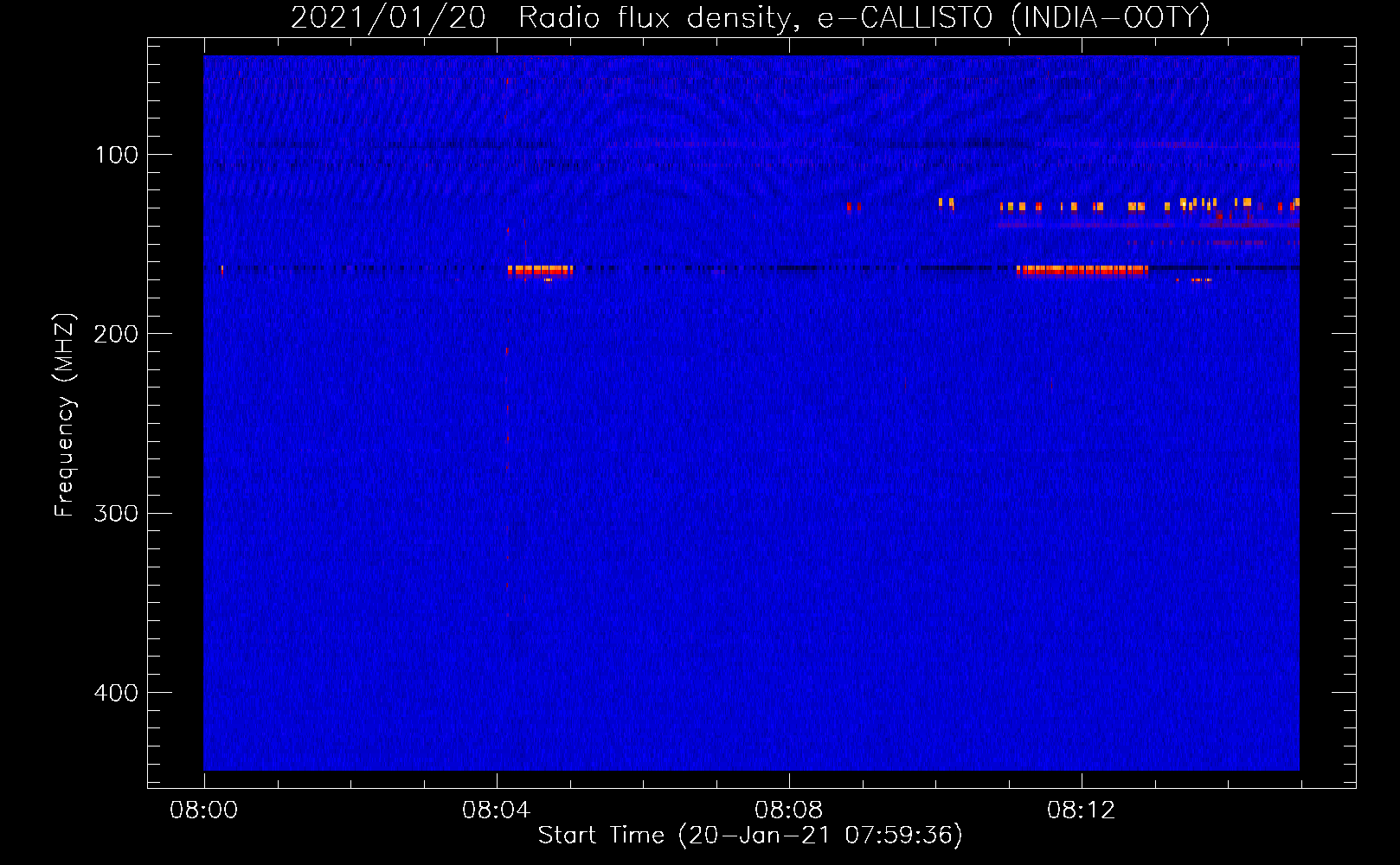1400x865 pixels.
Task: Select the 400 frequency tick label
Action: tap(117, 693)
